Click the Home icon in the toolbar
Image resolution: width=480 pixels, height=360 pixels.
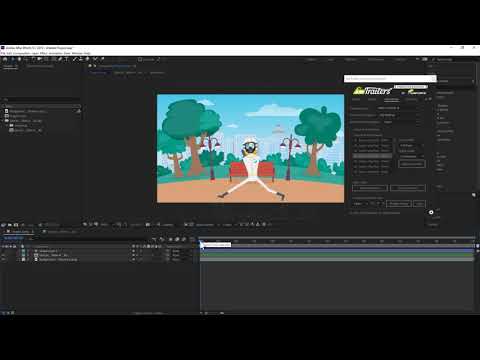[5, 59]
